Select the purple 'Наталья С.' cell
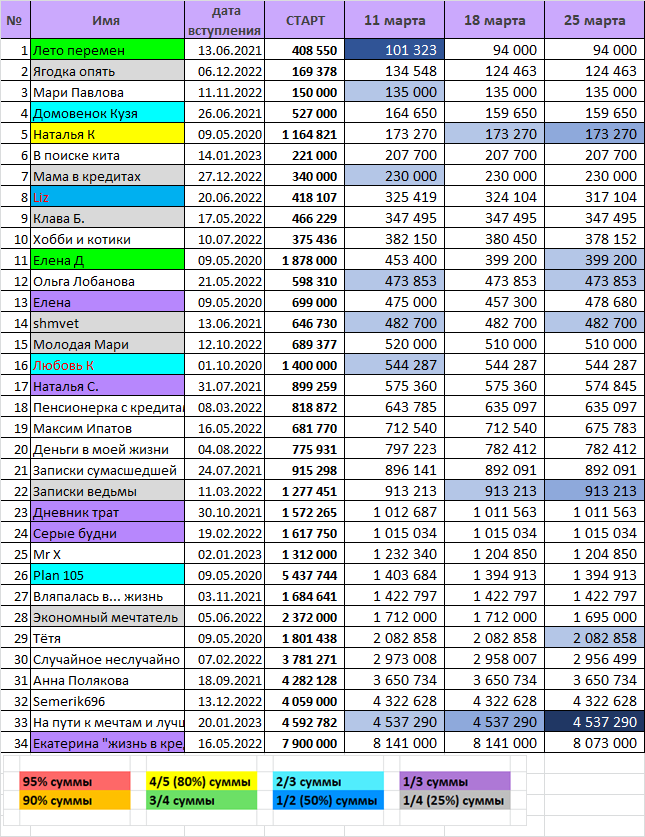Viewport: 645px width, 837px height. 107,386
